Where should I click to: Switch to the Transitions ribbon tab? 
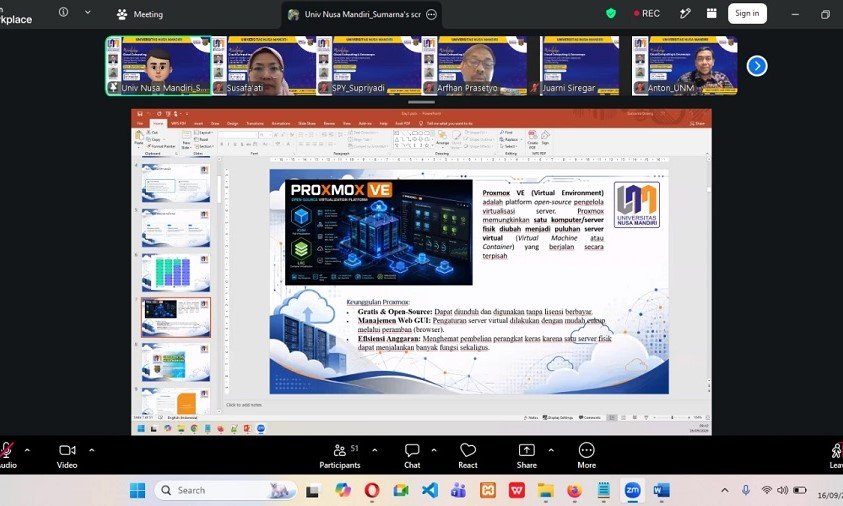pyautogui.click(x=255, y=123)
